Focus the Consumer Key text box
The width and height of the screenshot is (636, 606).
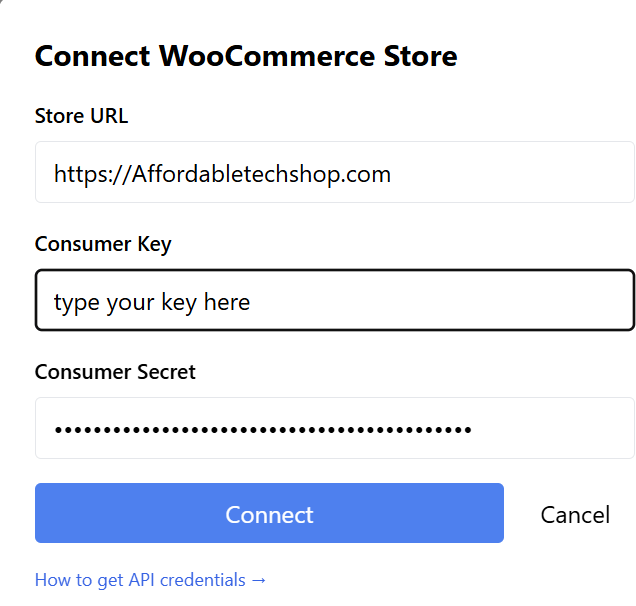334,300
